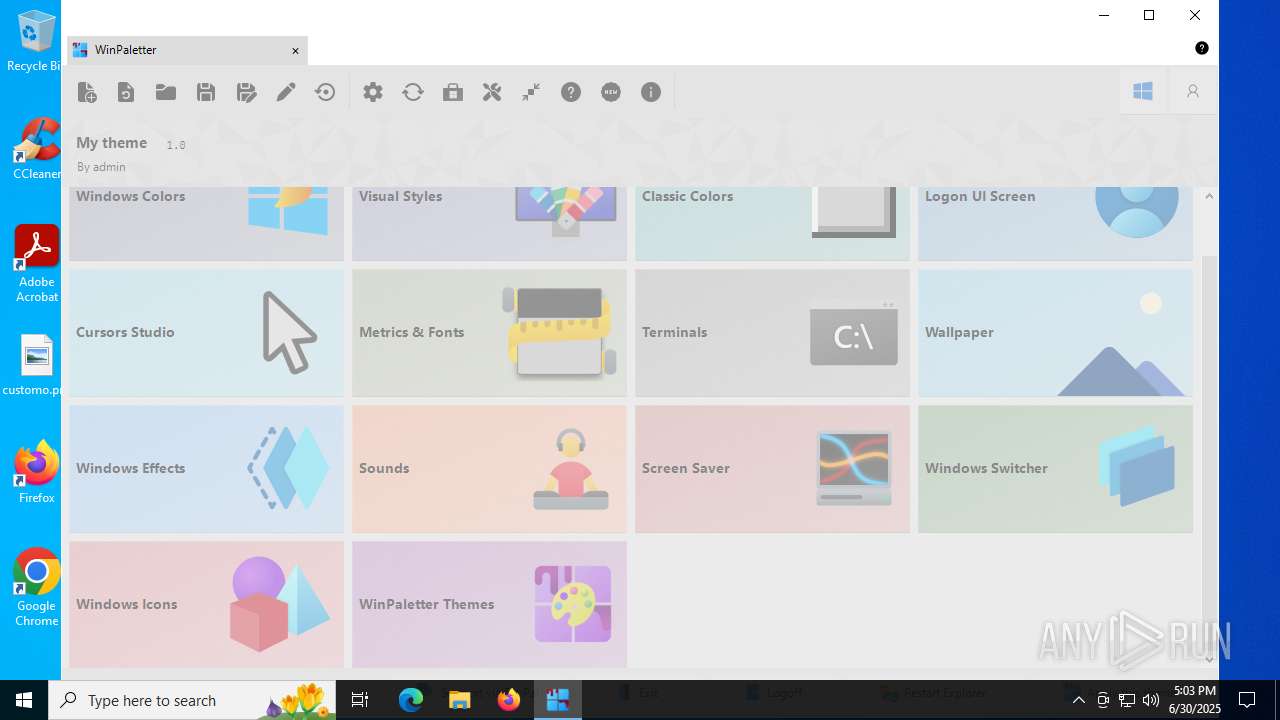
Task: Open Firefox from the taskbar
Action: click(x=509, y=700)
